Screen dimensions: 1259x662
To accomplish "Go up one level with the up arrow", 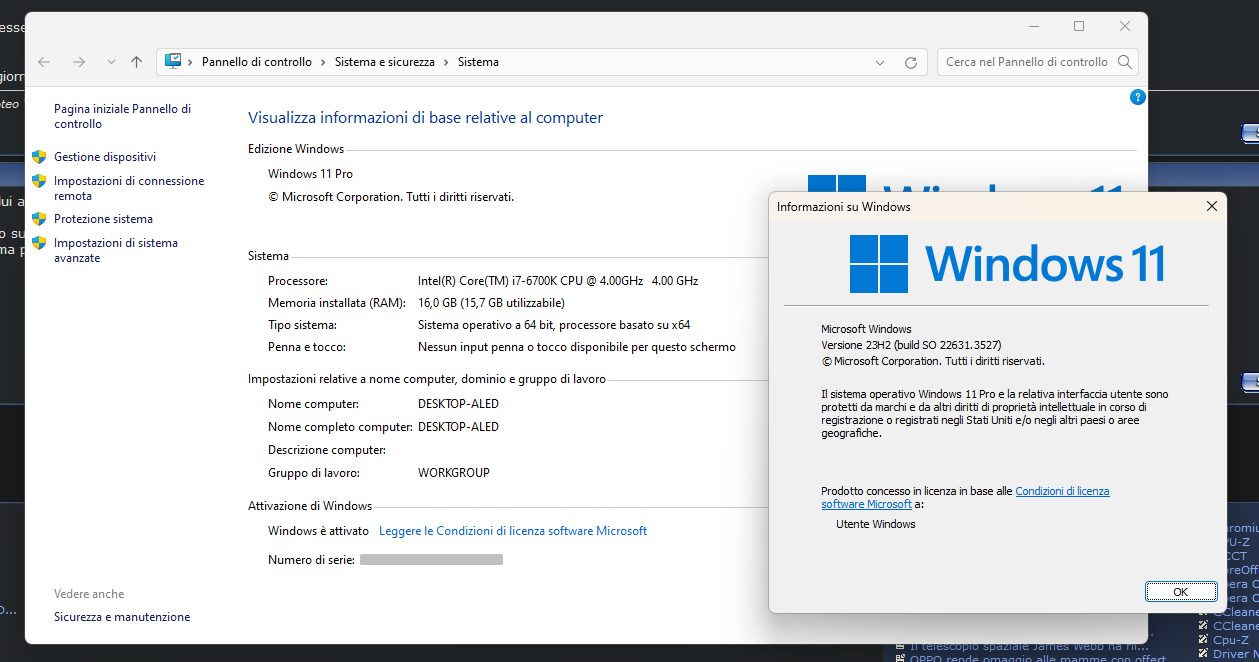I will [137, 62].
